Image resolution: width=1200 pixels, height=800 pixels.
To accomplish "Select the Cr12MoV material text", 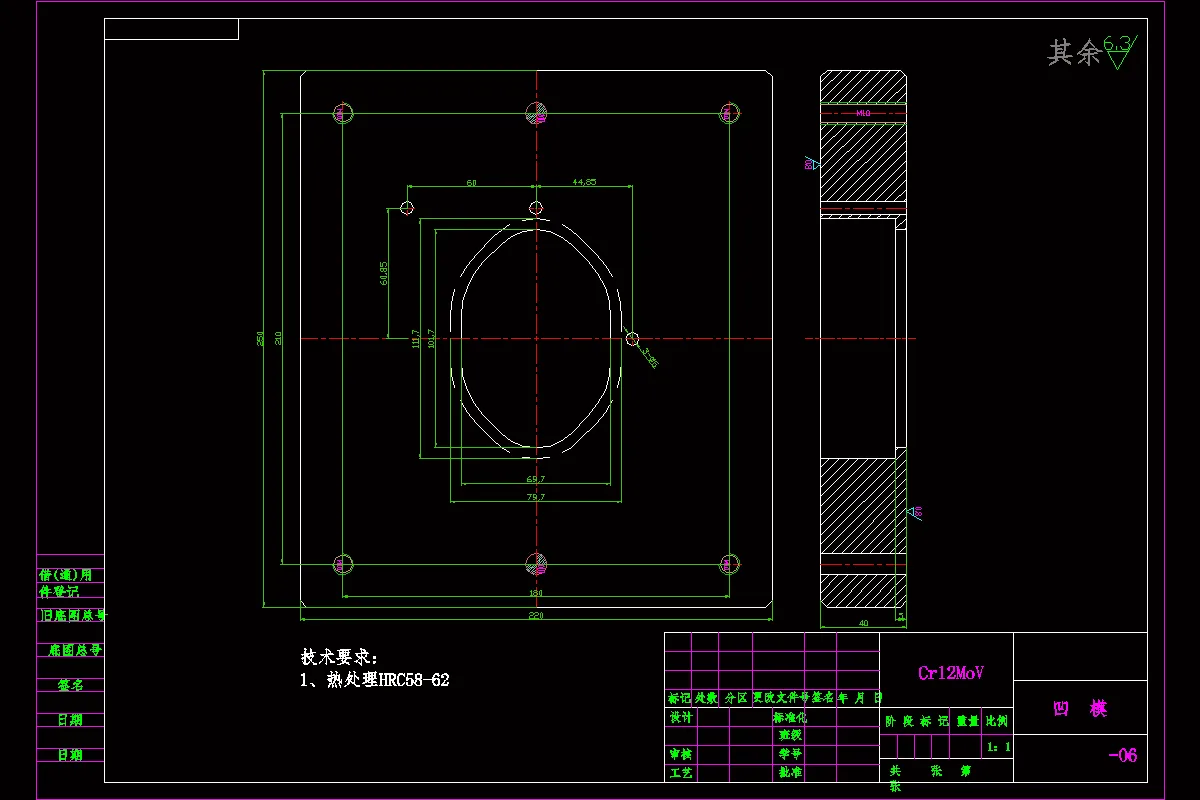I will (x=950, y=673).
